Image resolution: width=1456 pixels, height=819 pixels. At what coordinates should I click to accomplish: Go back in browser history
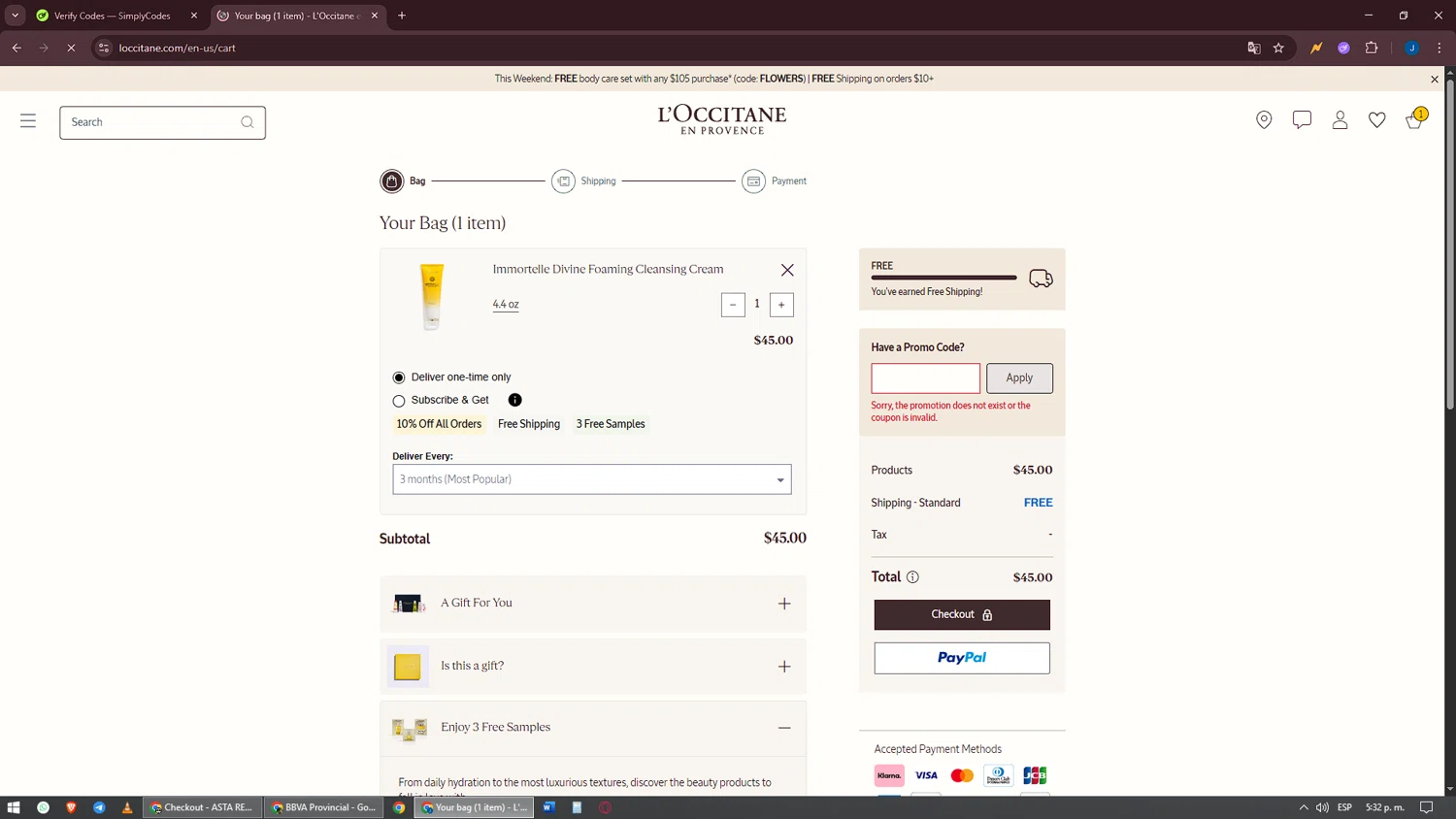point(17,48)
